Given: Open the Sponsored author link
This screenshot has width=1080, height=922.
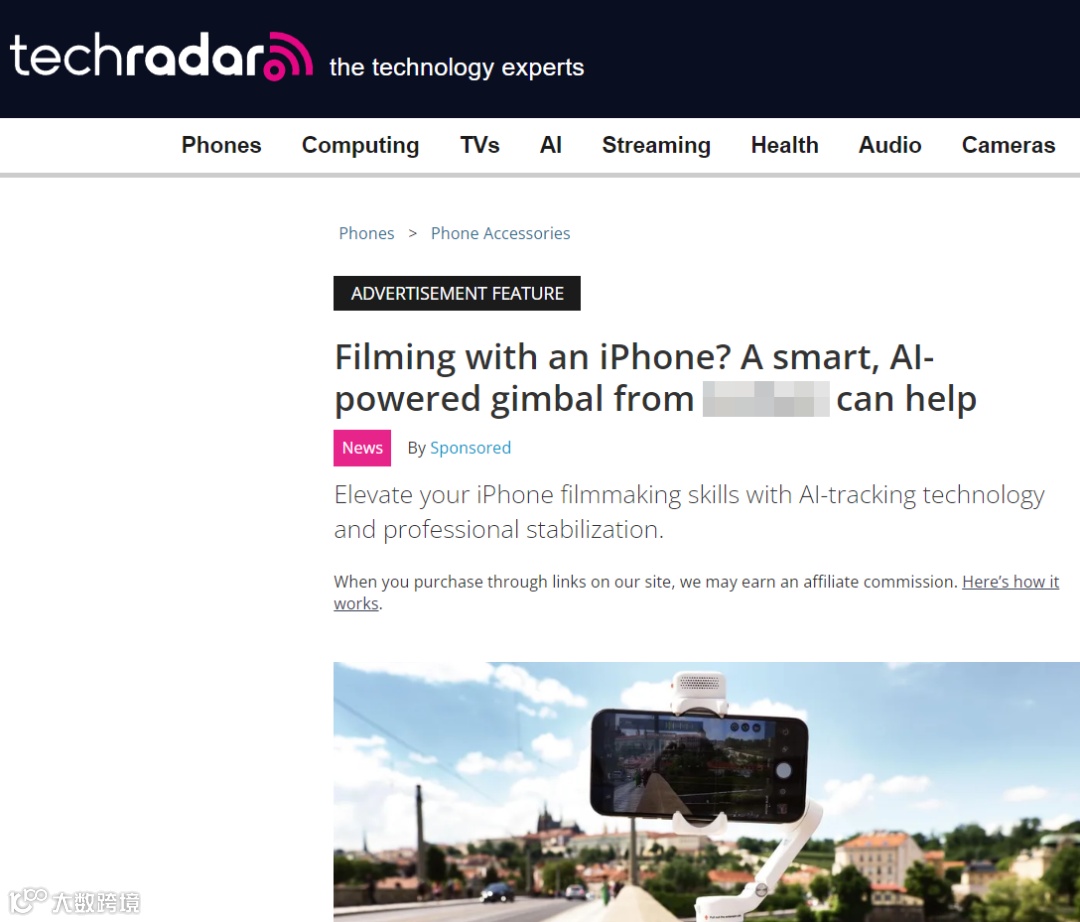Looking at the screenshot, I should [x=470, y=448].
